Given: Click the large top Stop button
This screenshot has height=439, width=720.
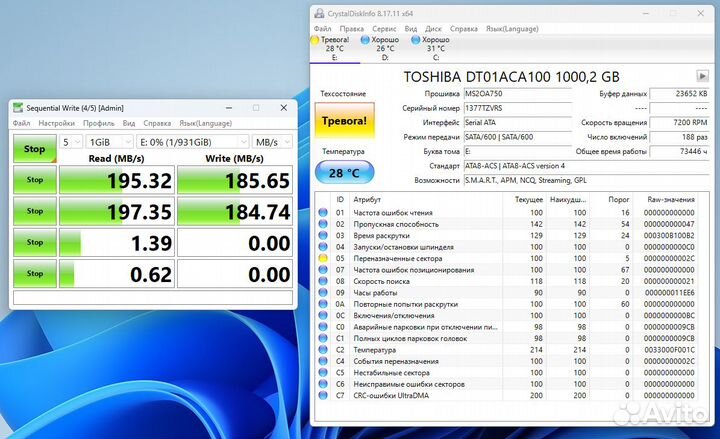Looking at the screenshot, I should [35, 148].
